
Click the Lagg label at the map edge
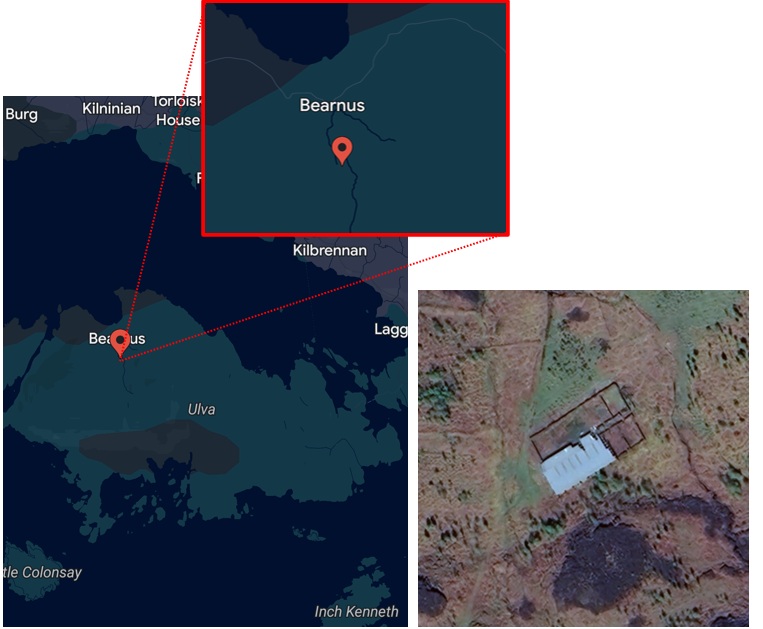tap(391, 329)
